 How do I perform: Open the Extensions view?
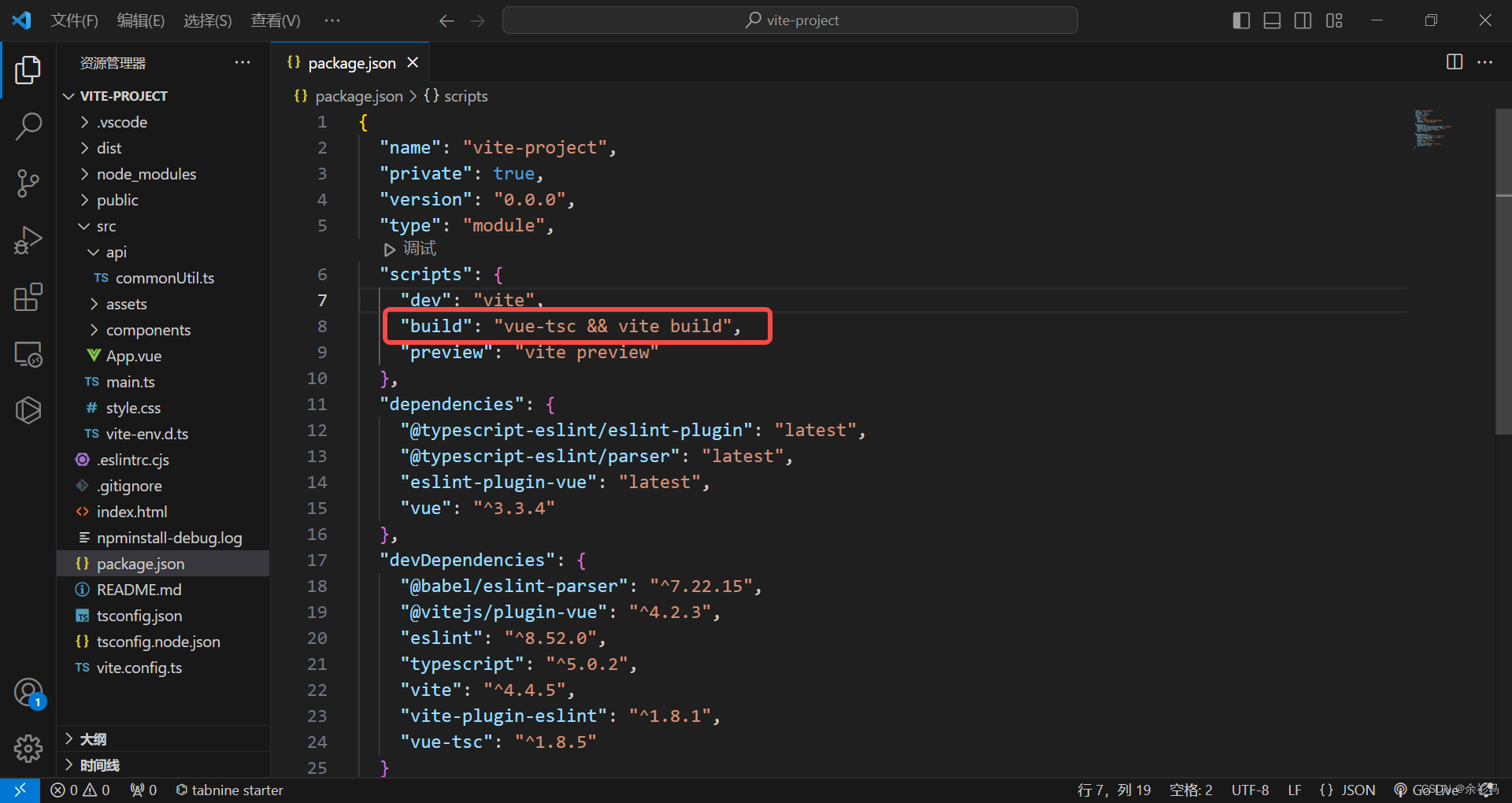pyautogui.click(x=28, y=297)
